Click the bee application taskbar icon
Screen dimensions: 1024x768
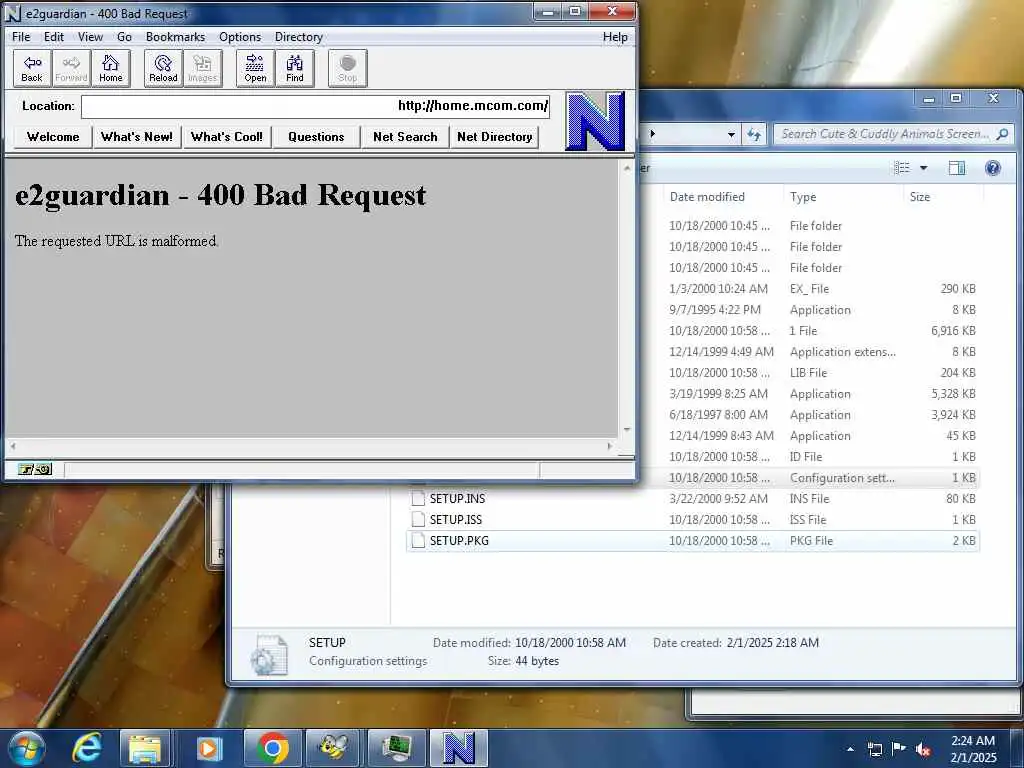[x=334, y=748]
